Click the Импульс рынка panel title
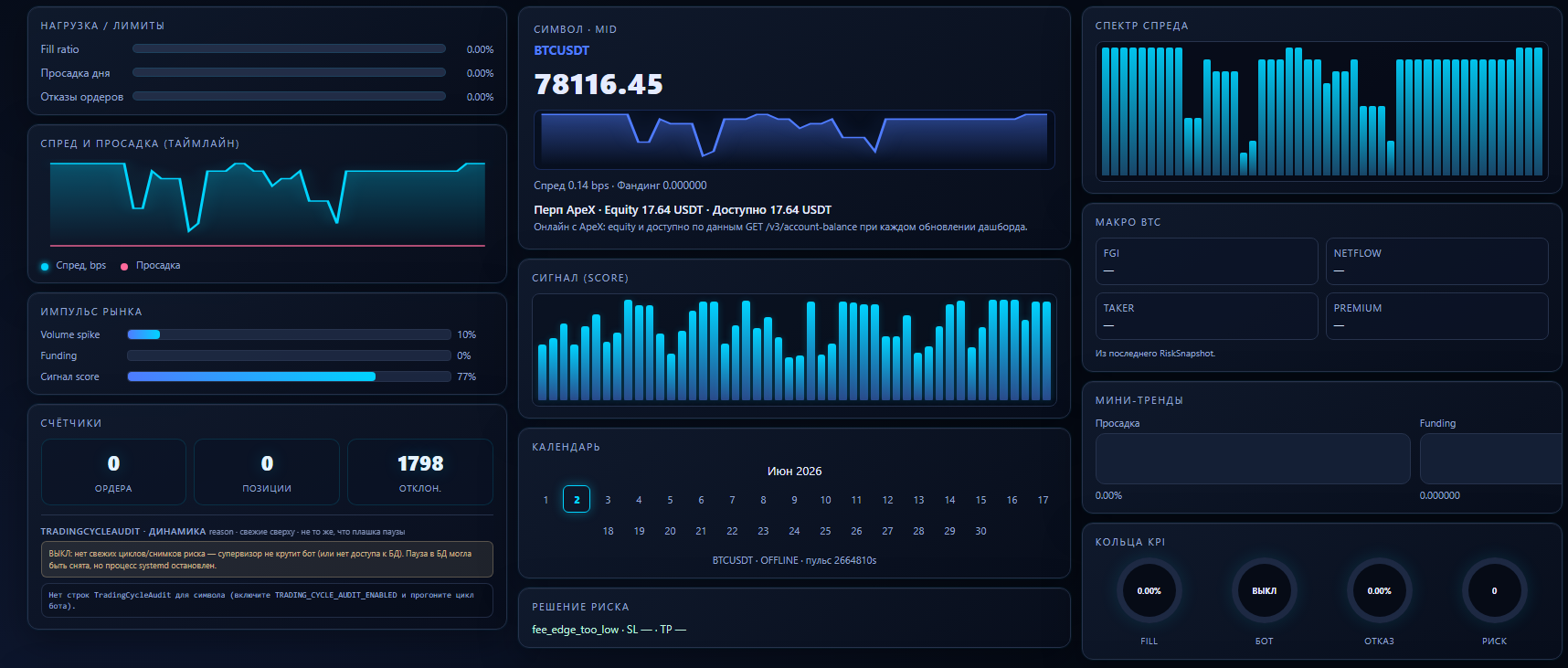Viewport: 1568px width, 668px height. pos(91,312)
